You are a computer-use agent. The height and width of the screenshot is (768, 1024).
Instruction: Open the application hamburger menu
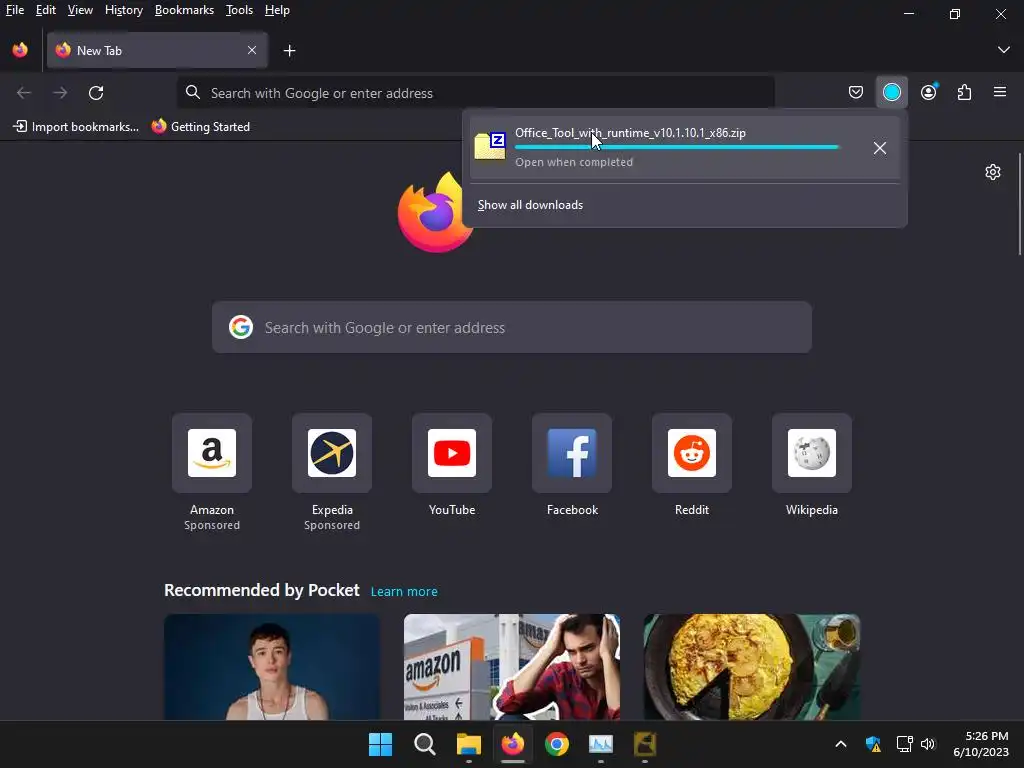pos(1000,93)
